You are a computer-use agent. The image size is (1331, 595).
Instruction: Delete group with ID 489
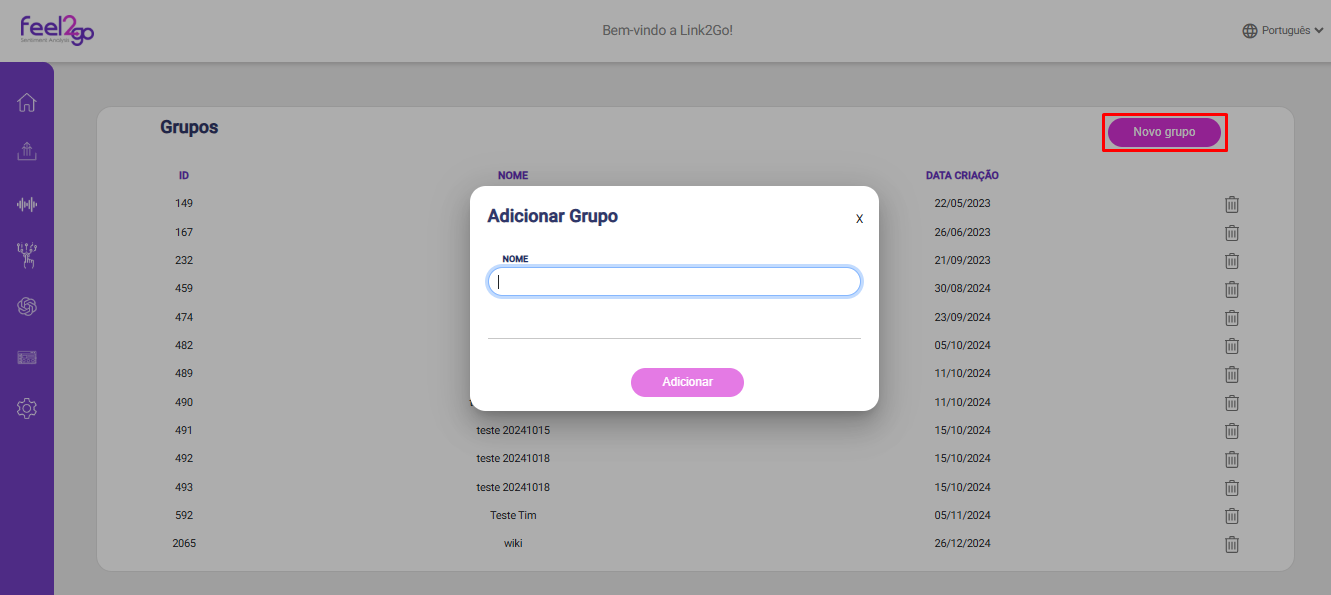pyautogui.click(x=1232, y=374)
